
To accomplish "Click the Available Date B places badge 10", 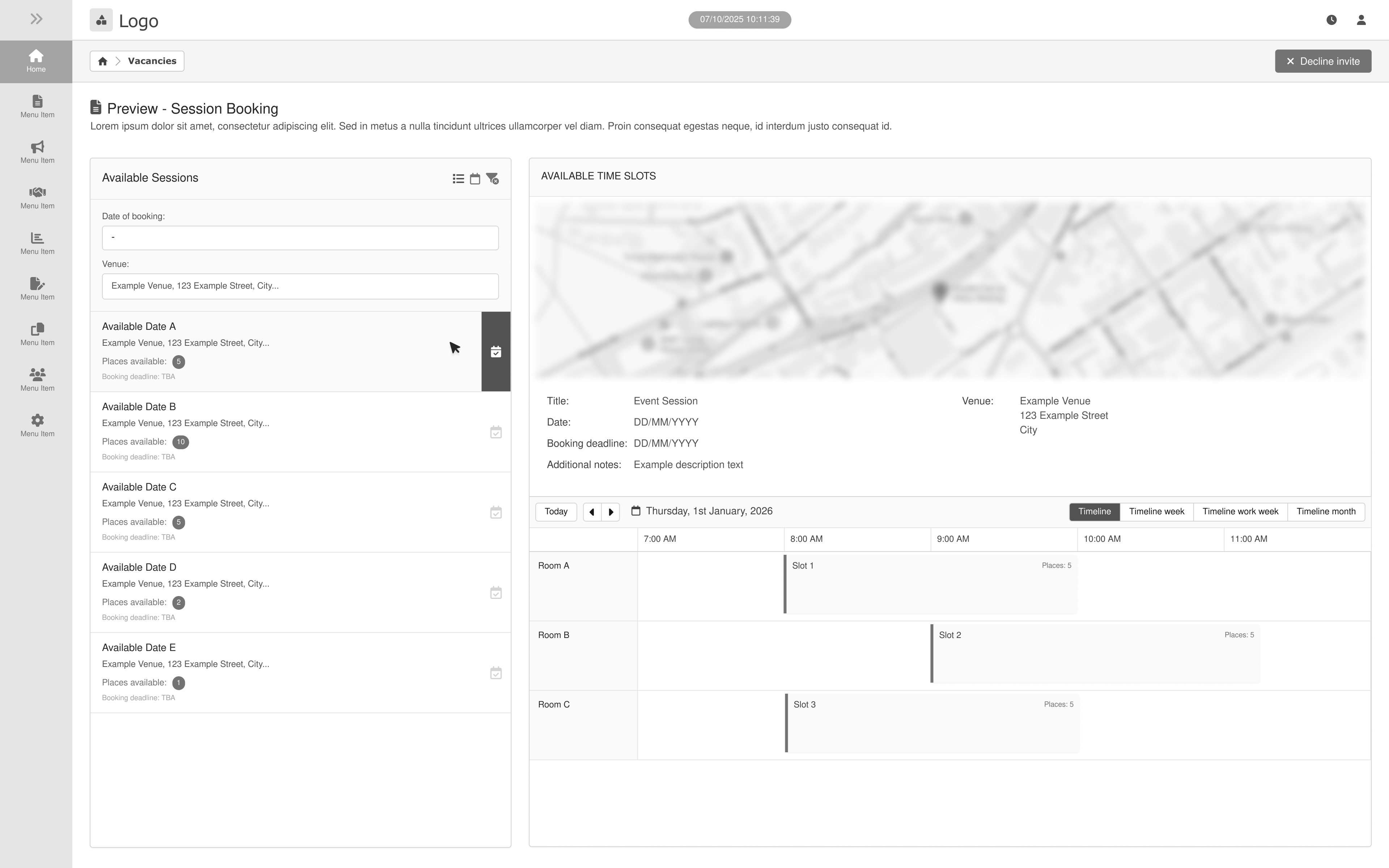I will 181,442.
